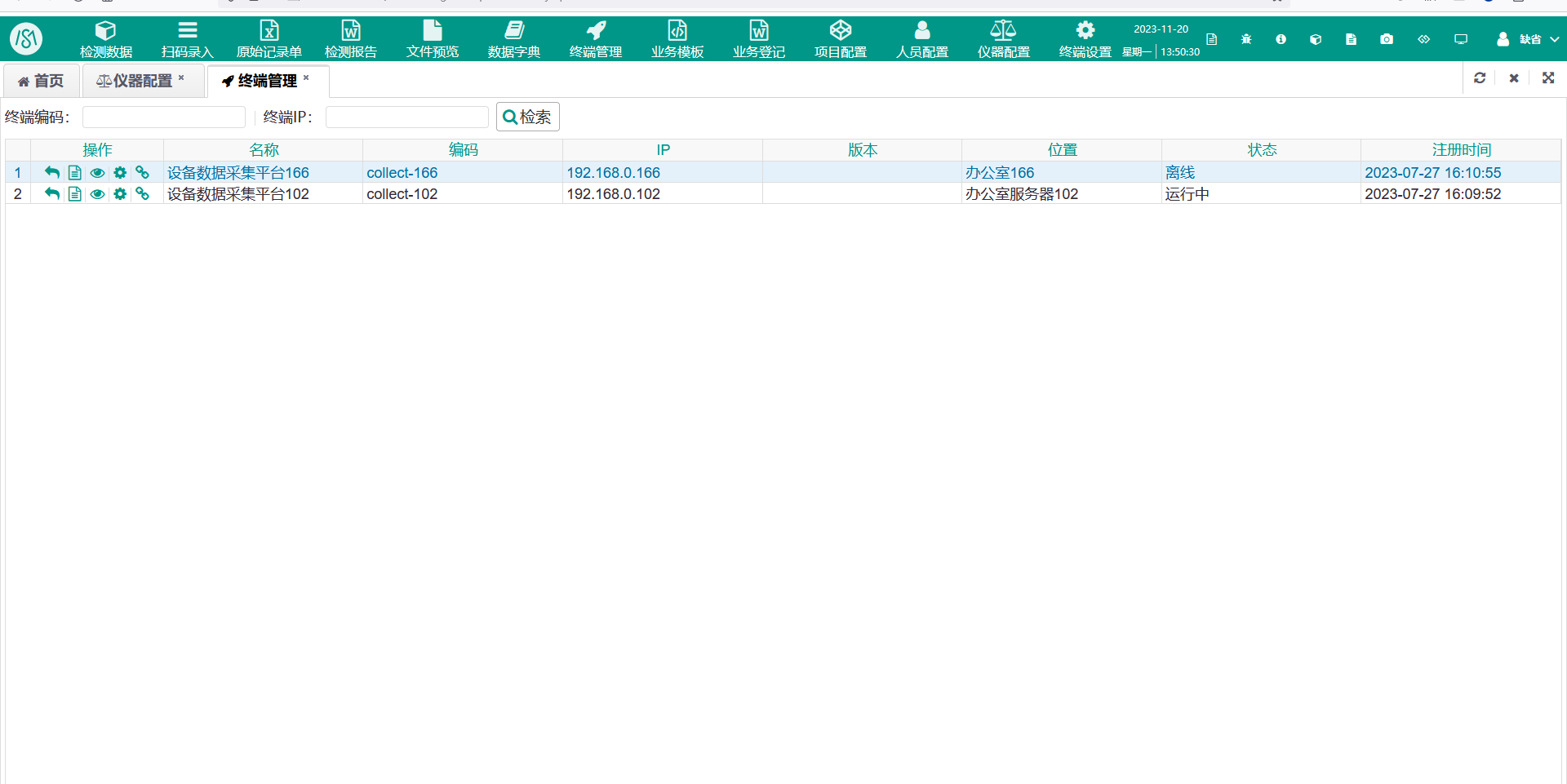The width and height of the screenshot is (1567, 784).
Task: Click the 2023-07-27 16:10:55 cell
Action: pyautogui.click(x=1461, y=172)
